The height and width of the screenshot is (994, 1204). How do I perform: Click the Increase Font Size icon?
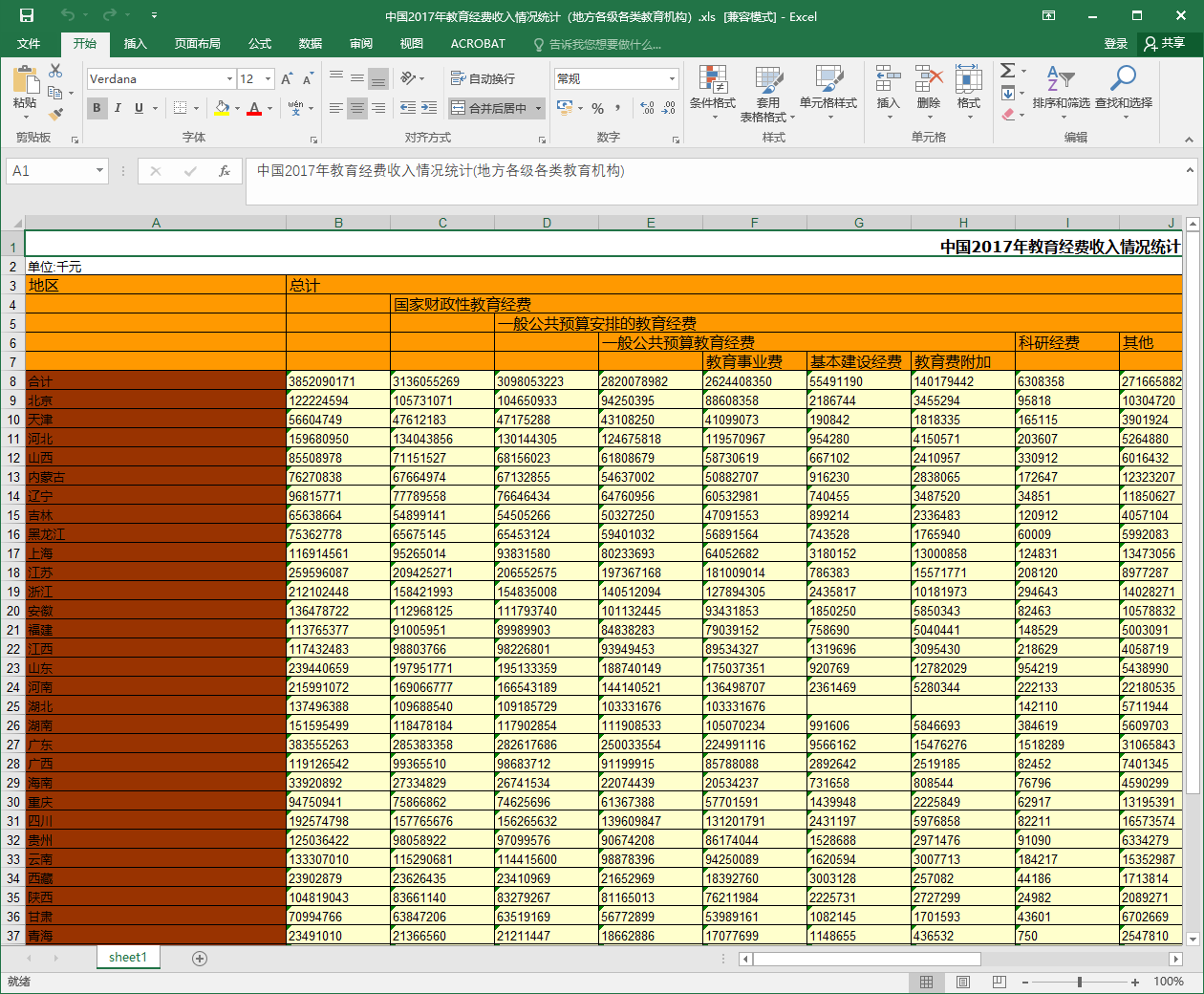(287, 79)
